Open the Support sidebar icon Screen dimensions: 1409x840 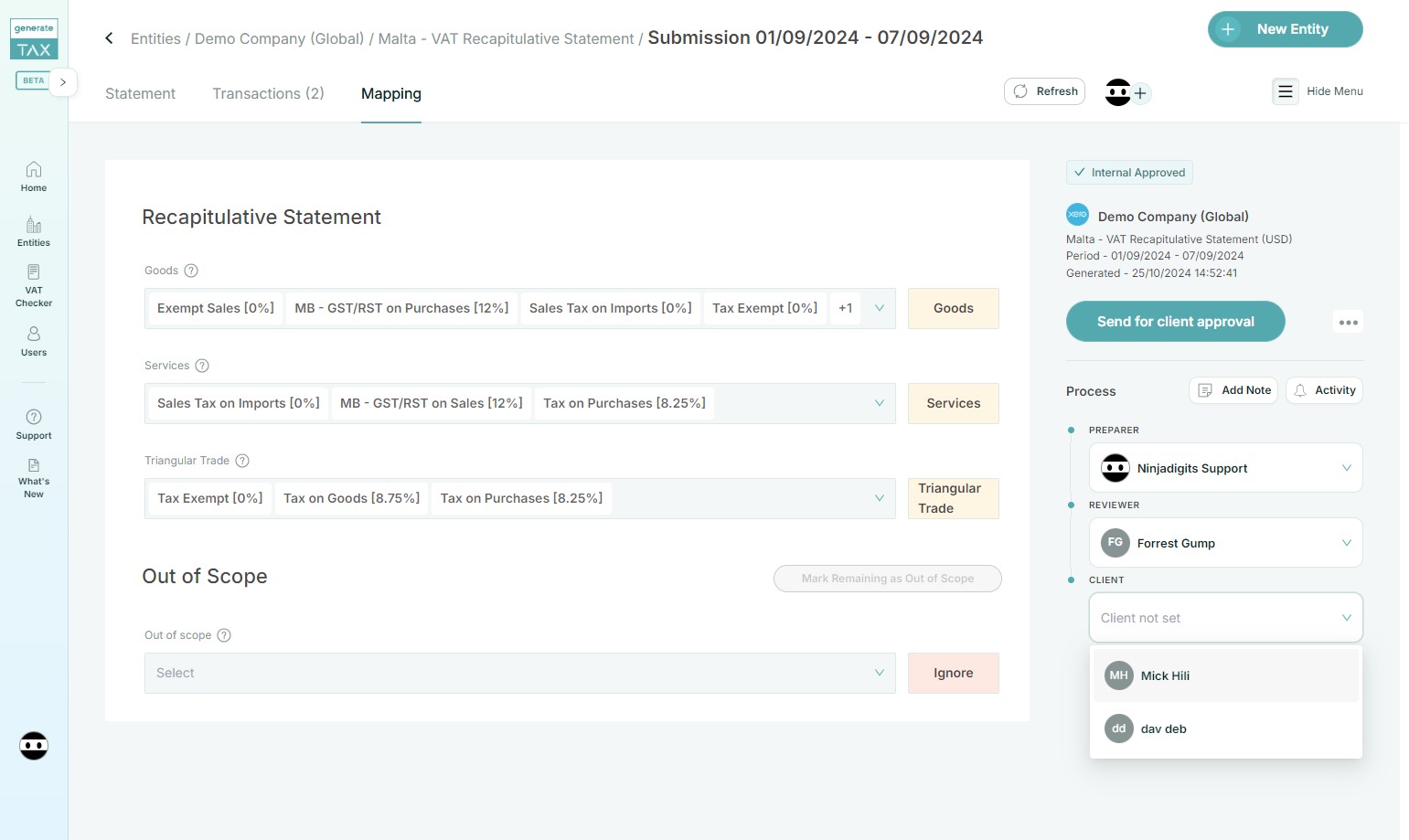click(34, 425)
